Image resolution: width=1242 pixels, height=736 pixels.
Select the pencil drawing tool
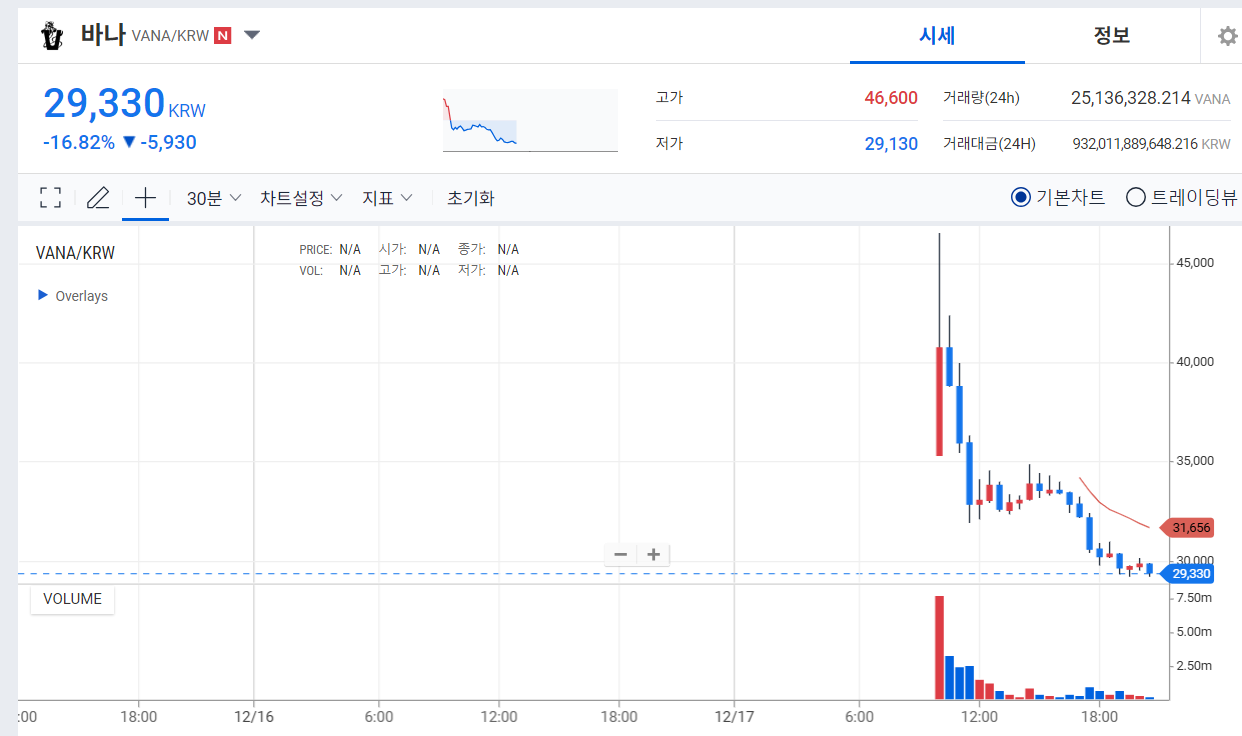tap(97, 197)
